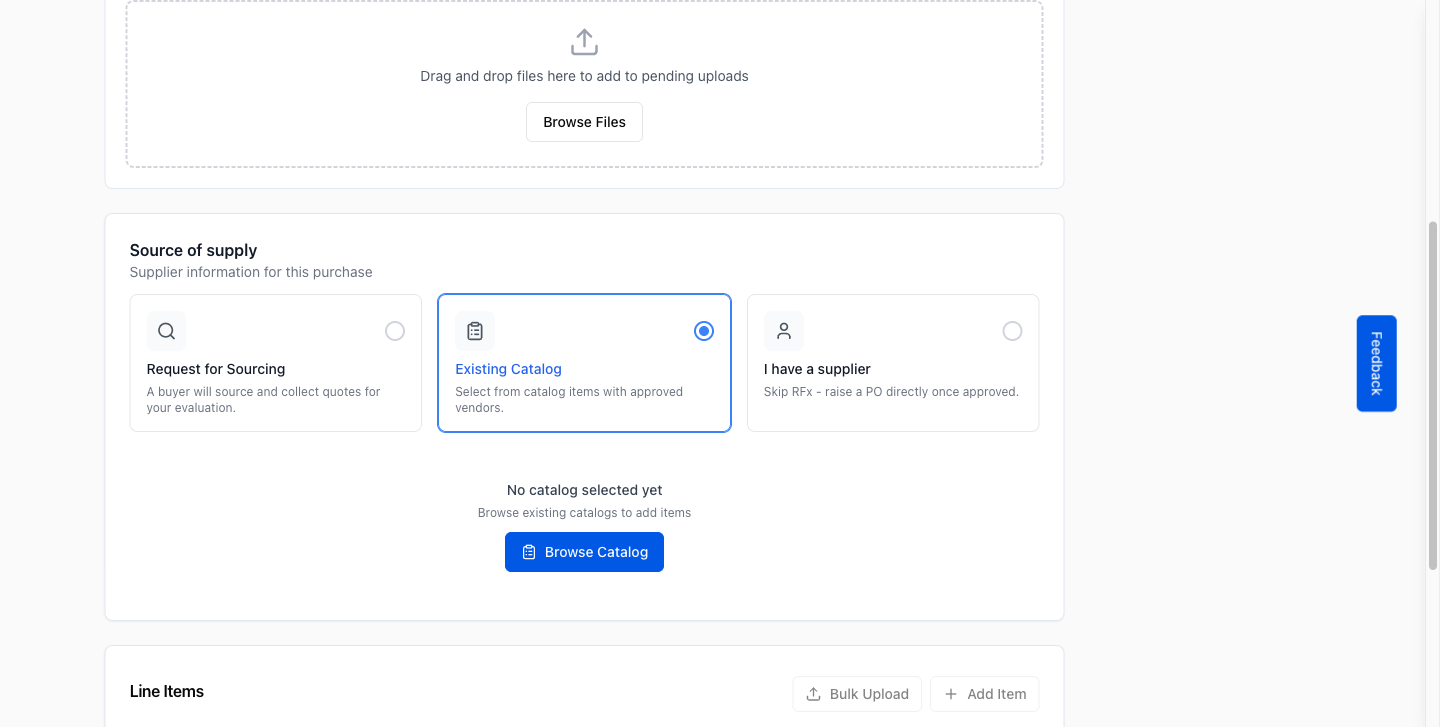1440x727 pixels.
Task: Open the Feedback side tab
Action: 1376,363
